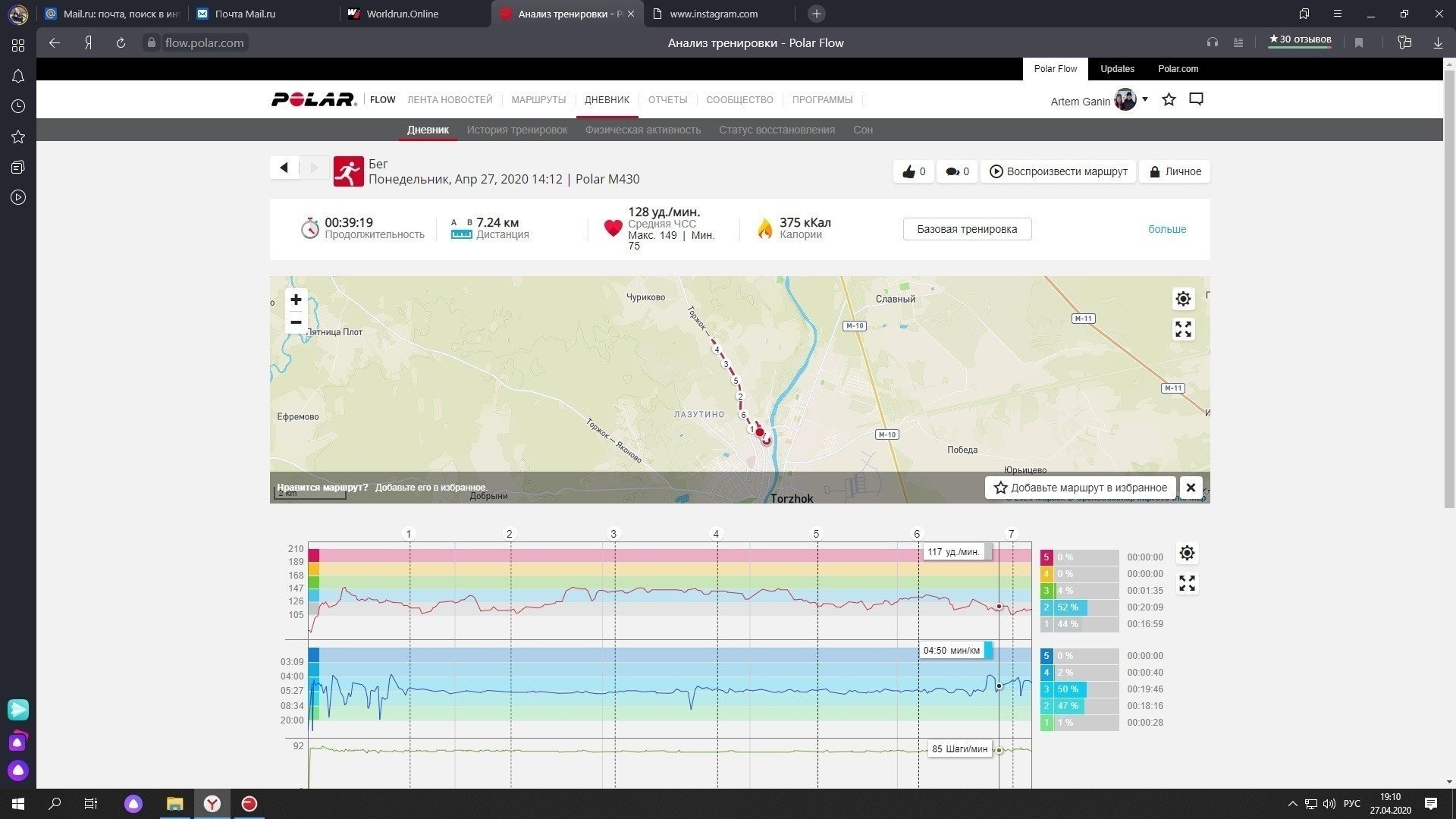1456x819 pixels.
Task: Select the Сон sub-tab
Action: tap(863, 130)
